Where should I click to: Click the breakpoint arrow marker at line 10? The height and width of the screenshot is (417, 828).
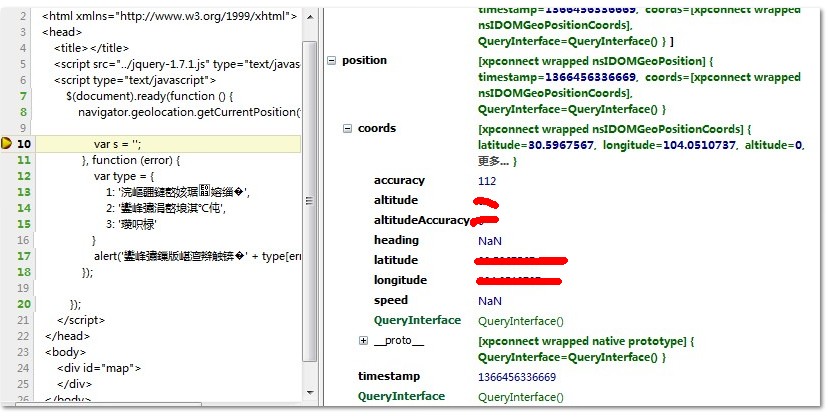(x=6, y=143)
